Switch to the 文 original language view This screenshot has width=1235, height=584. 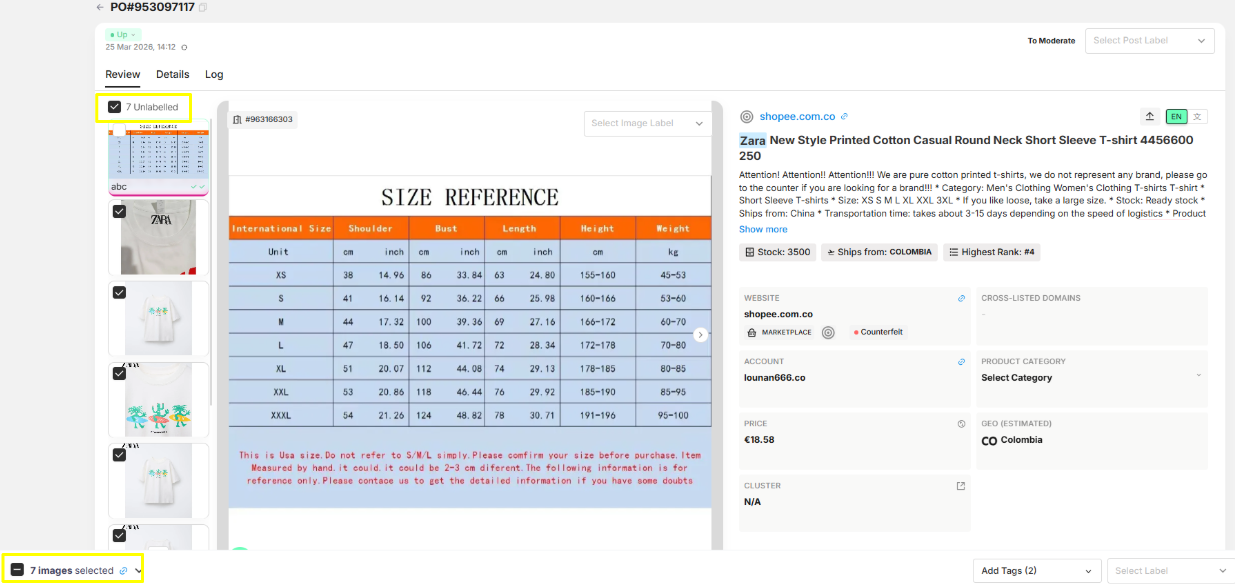[x=1198, y=116]
